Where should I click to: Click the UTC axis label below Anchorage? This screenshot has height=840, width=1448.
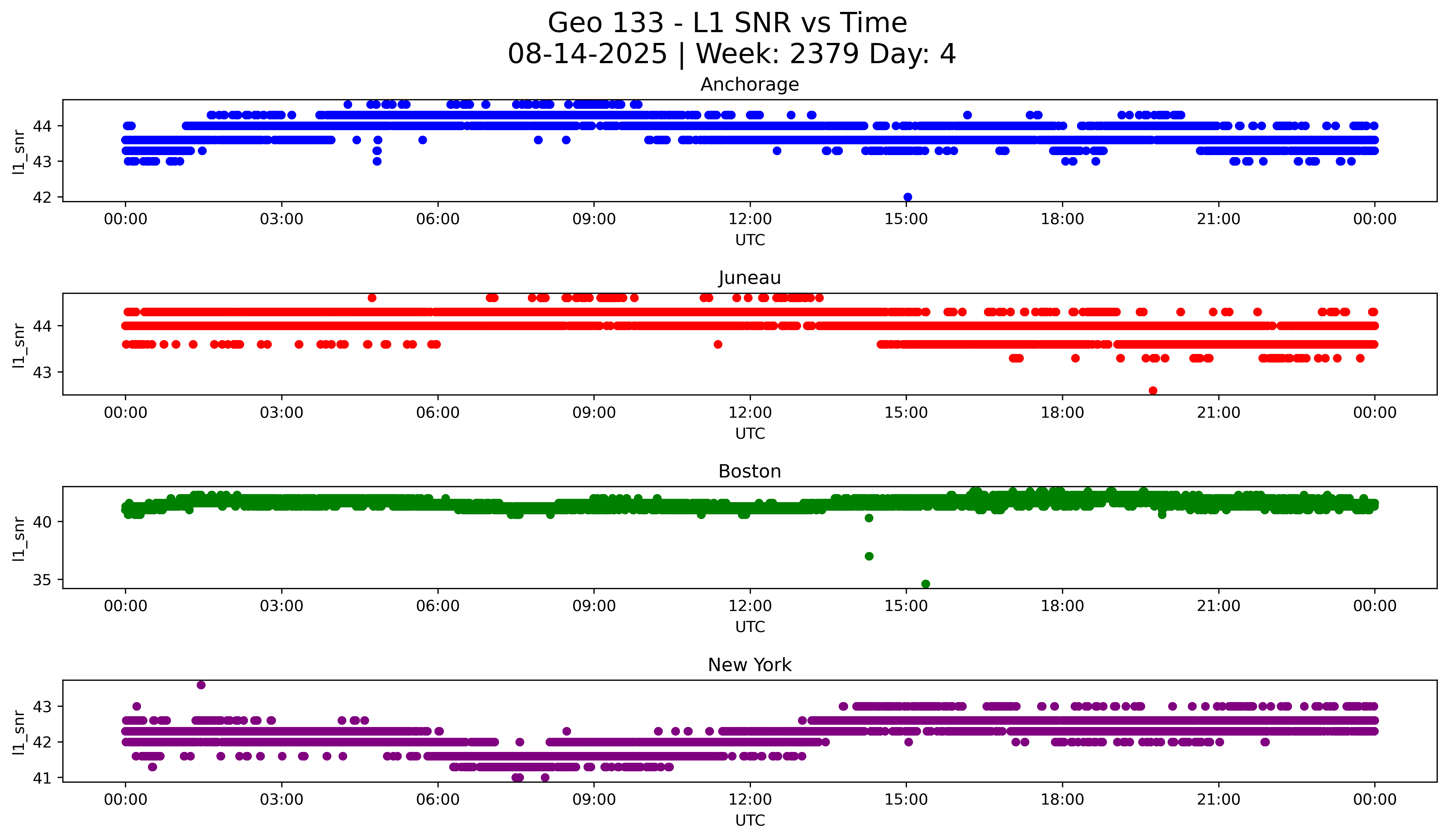point(750,240)
